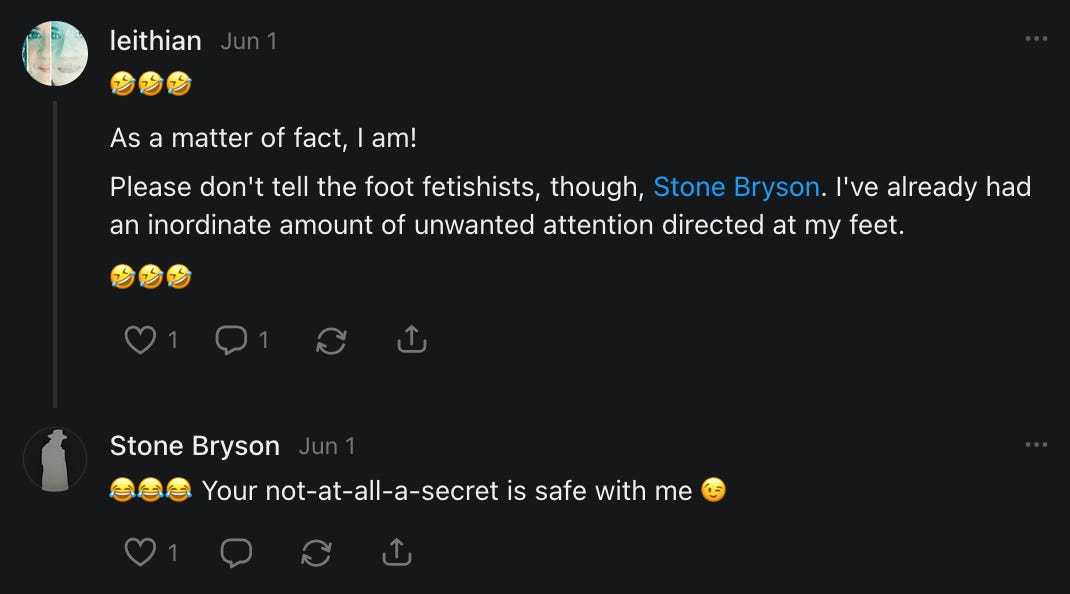
Task: Reply to Stone Bryson's comment
Action: 235,551
